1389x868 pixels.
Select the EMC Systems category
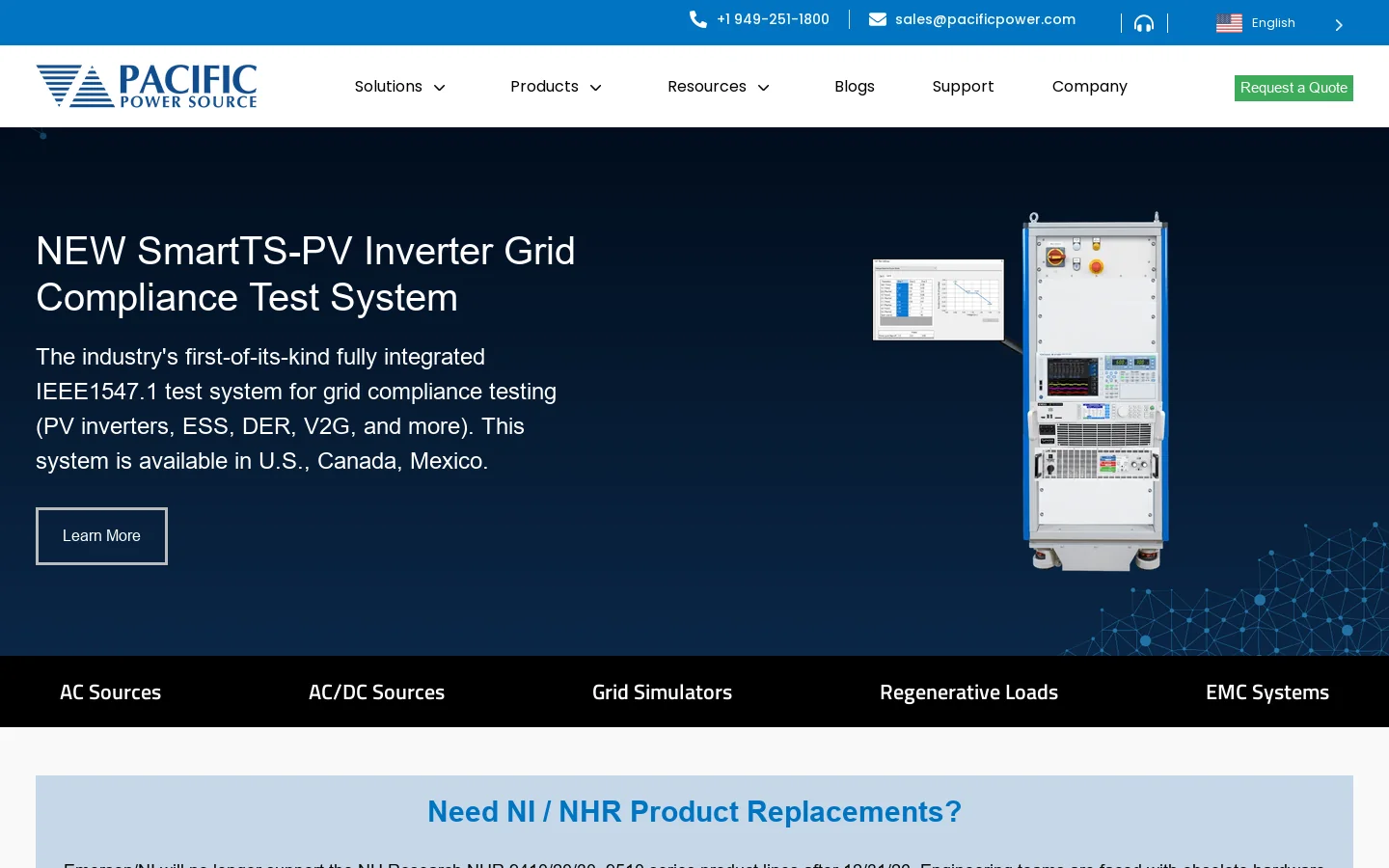pos(1267,692)
